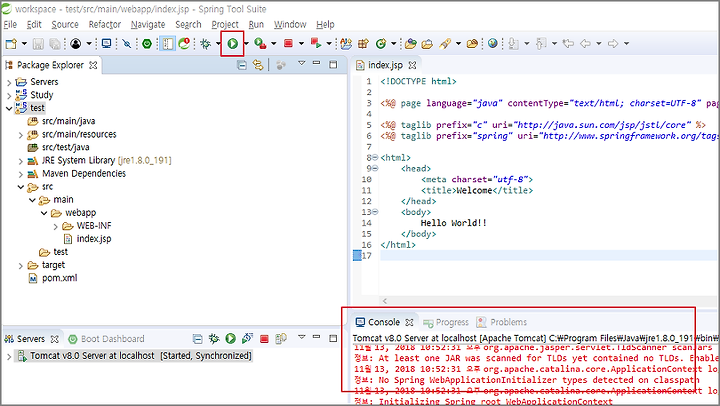Expand Maven Dependencies node
The image size is (720, 406).
pos(21,175)
